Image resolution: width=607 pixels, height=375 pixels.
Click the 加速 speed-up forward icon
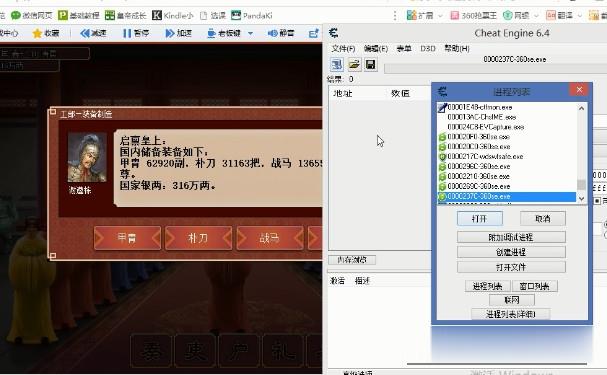[x=170, y=33]
